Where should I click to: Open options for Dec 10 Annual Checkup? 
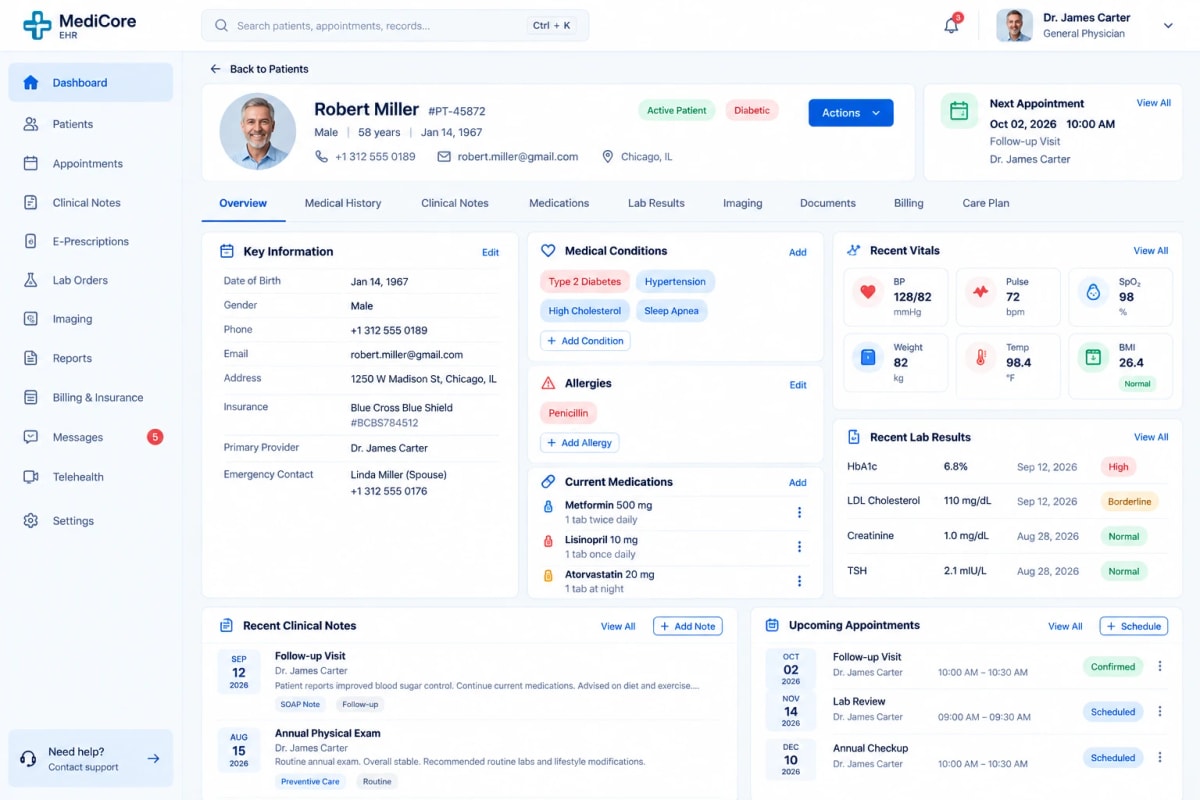pyautogui.click(x=1160, y=757)
